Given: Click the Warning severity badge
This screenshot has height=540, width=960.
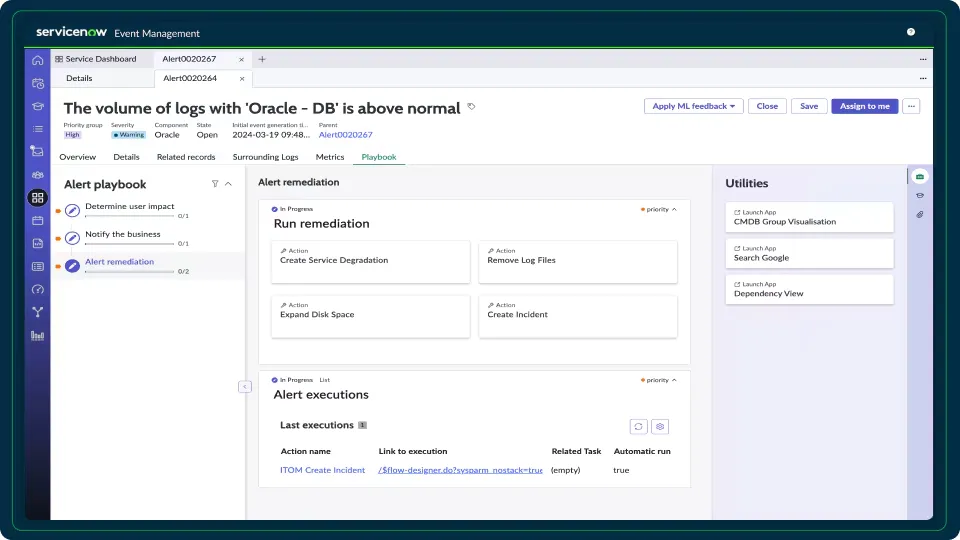Looking at the screenshot, I should pos(129,135).
